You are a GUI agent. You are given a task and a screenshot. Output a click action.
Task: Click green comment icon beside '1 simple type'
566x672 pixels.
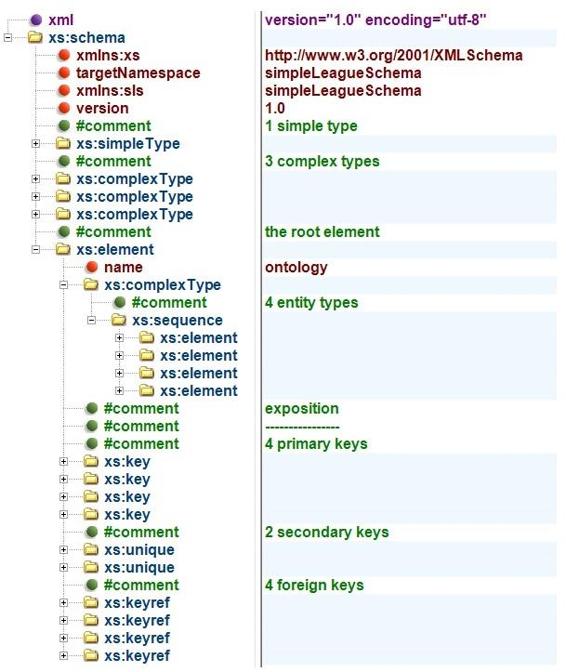click(64, 126)
